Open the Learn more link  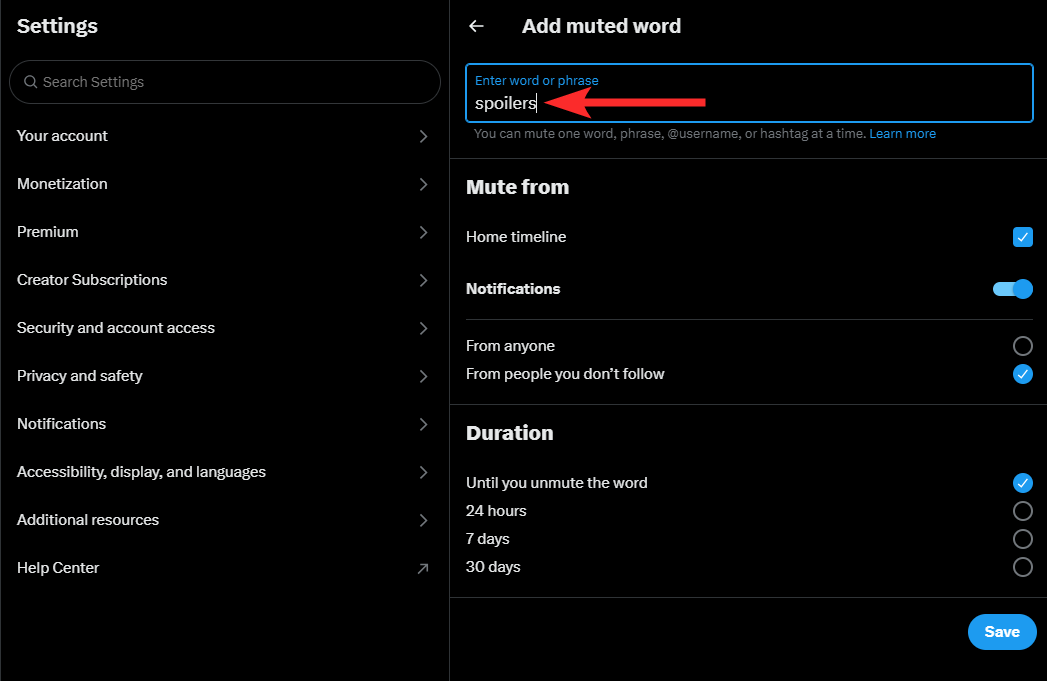[902, 134]
